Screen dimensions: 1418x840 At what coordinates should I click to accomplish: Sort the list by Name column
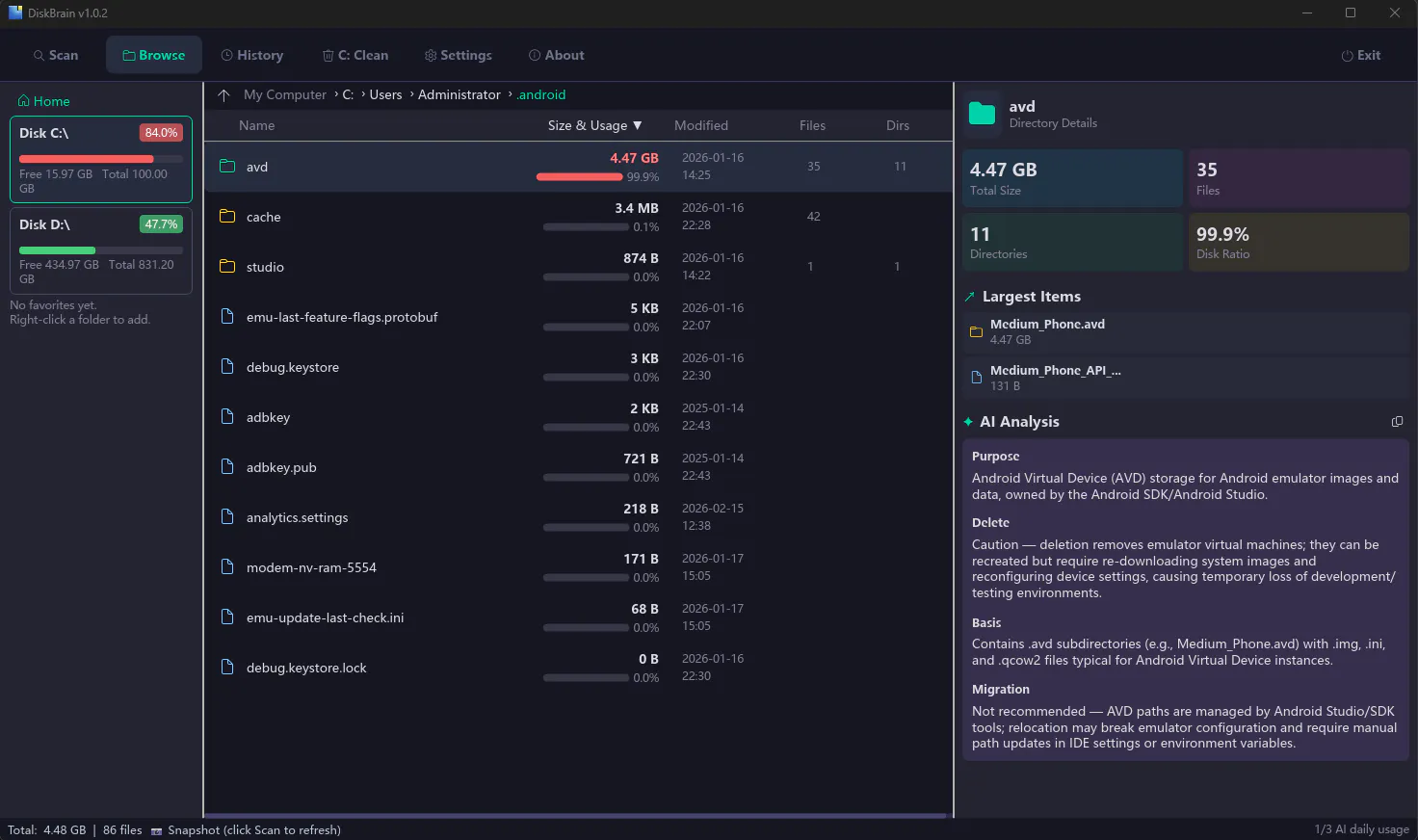[x=257, y=125]
